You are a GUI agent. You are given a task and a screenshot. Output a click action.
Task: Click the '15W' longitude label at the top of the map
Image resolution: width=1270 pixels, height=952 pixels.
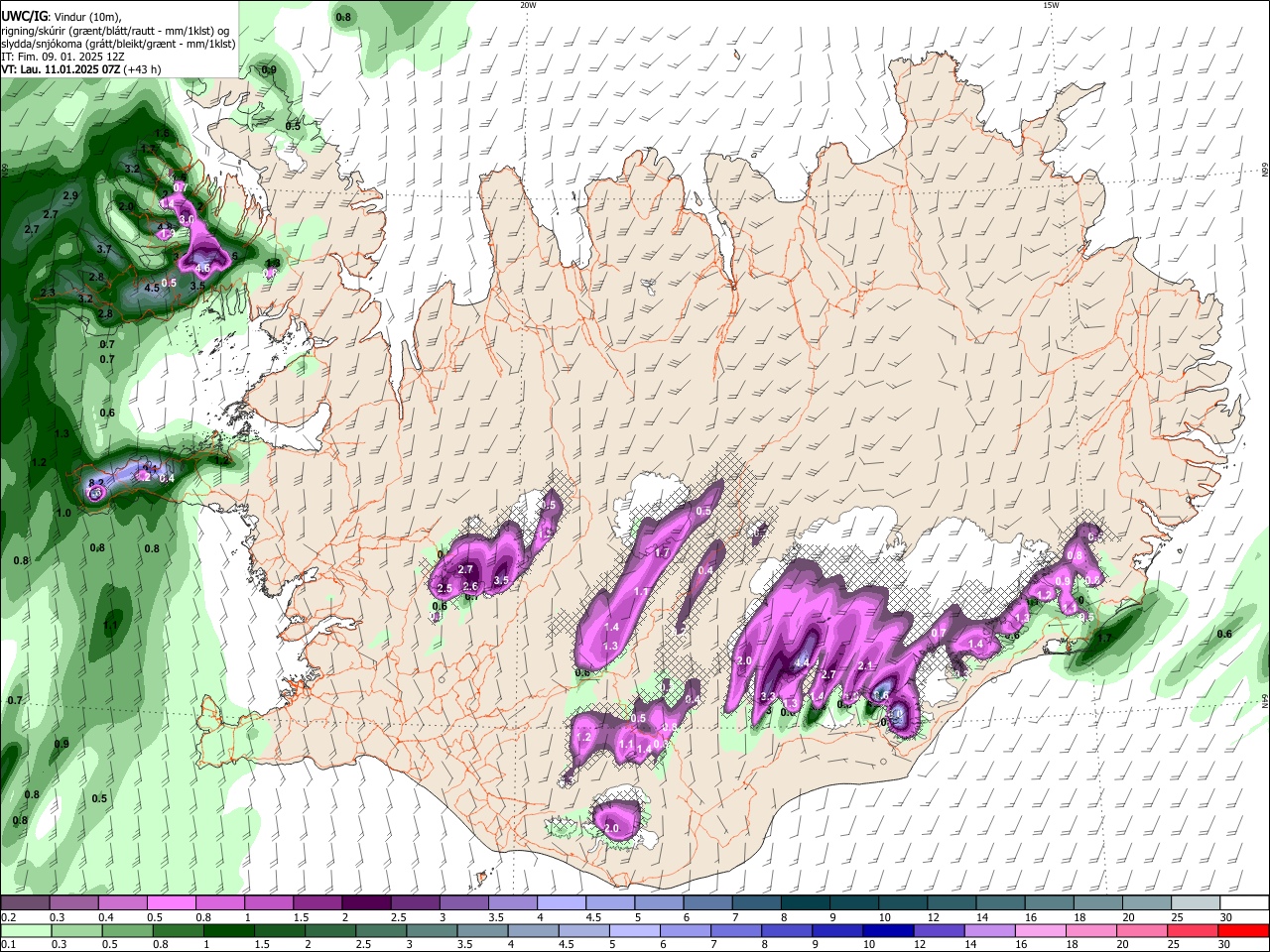[x=1051, y=5]
